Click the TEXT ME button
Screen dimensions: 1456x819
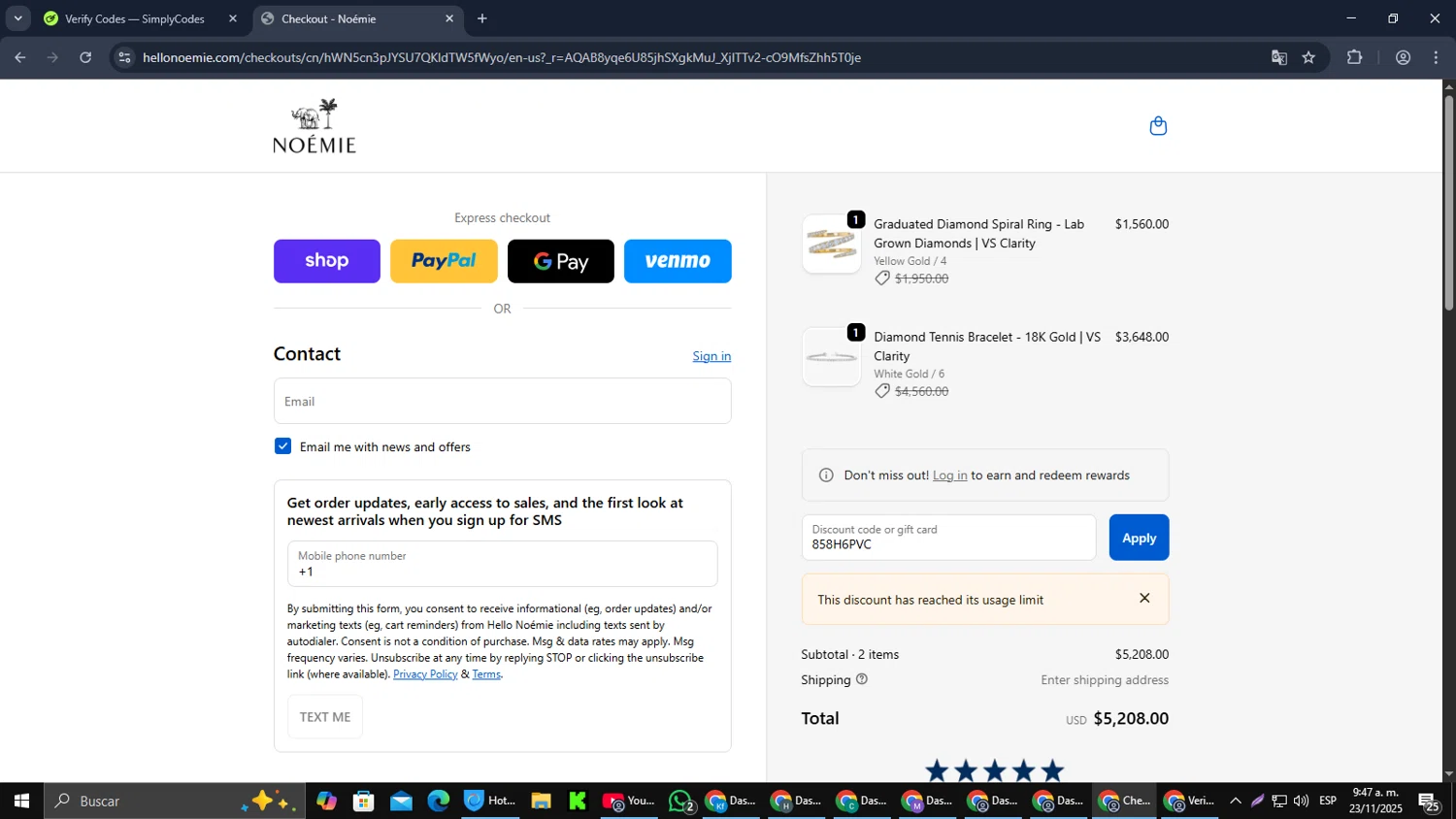(x=325, y=717)
